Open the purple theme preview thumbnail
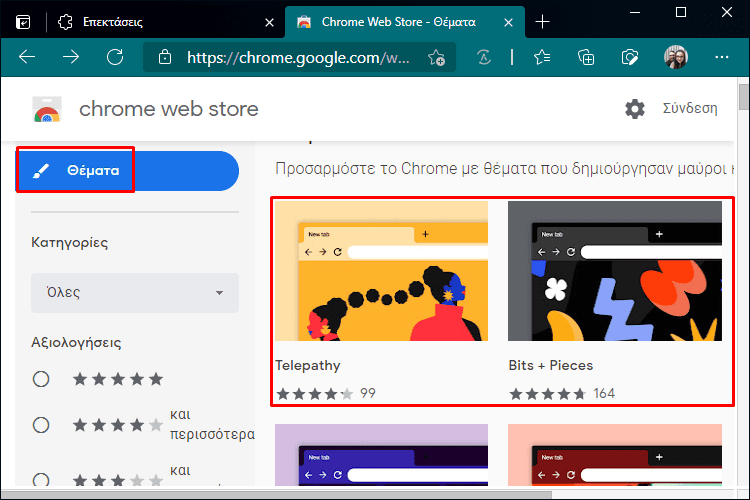Image resolution: width=750 pixels, height=500 pixels. [x=381, y=455]
